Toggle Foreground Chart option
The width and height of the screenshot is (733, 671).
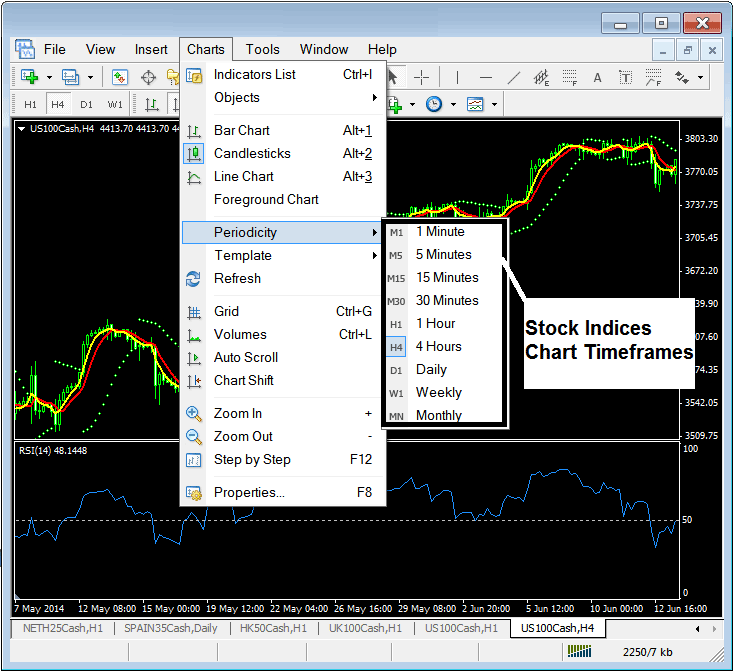point(283,200)
